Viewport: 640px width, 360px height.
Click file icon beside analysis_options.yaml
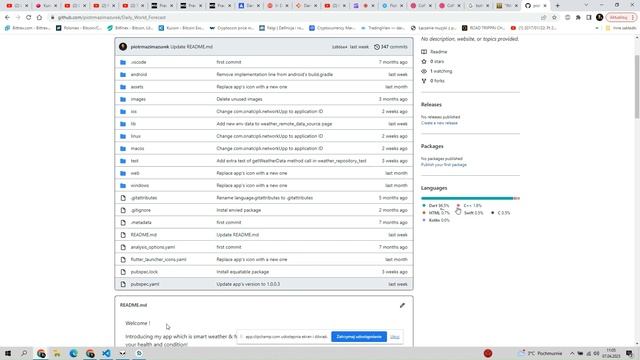[x=123, y=247]
